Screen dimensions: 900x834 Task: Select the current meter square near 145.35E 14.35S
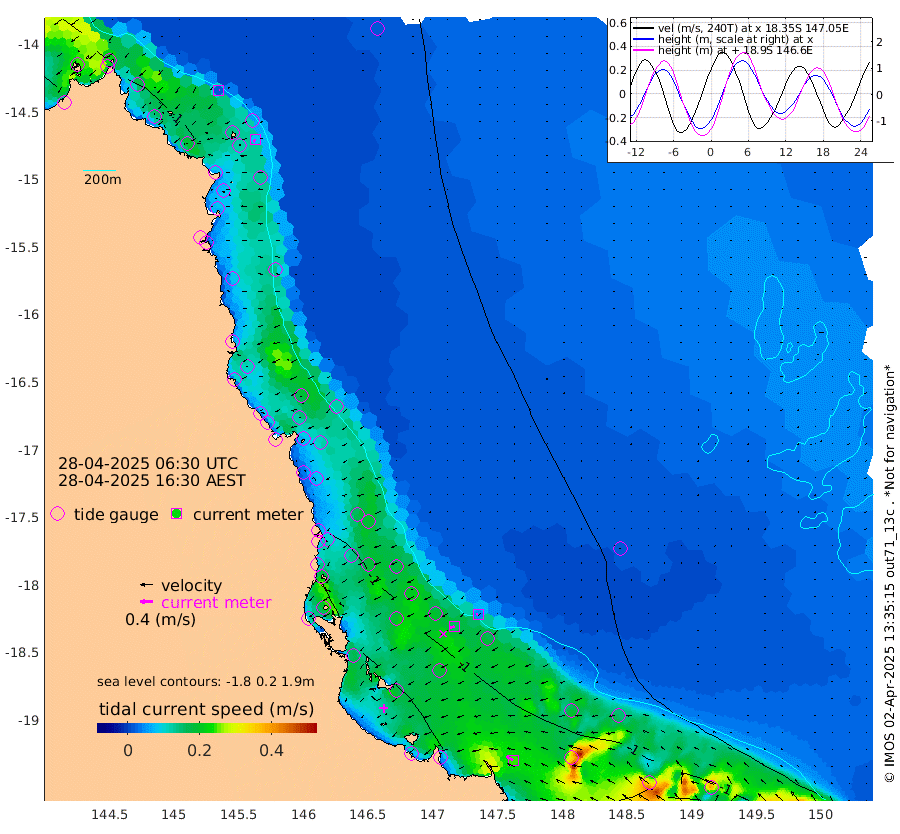pyautogui.click(x=218, y=90)
